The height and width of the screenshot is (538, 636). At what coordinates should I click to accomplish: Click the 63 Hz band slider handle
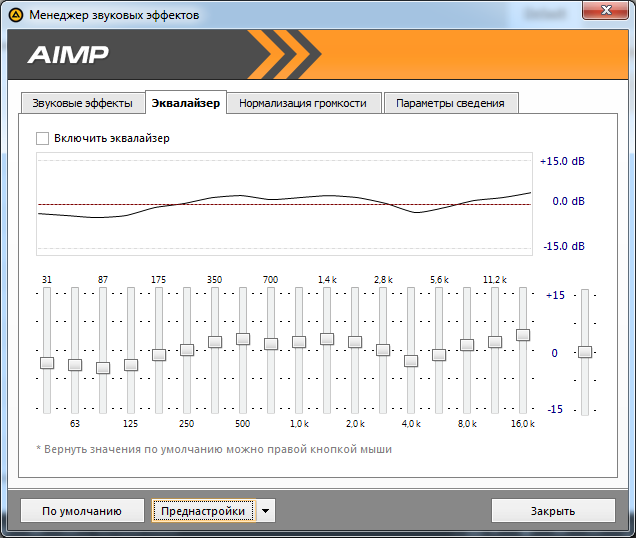click(x=75, y=365)
